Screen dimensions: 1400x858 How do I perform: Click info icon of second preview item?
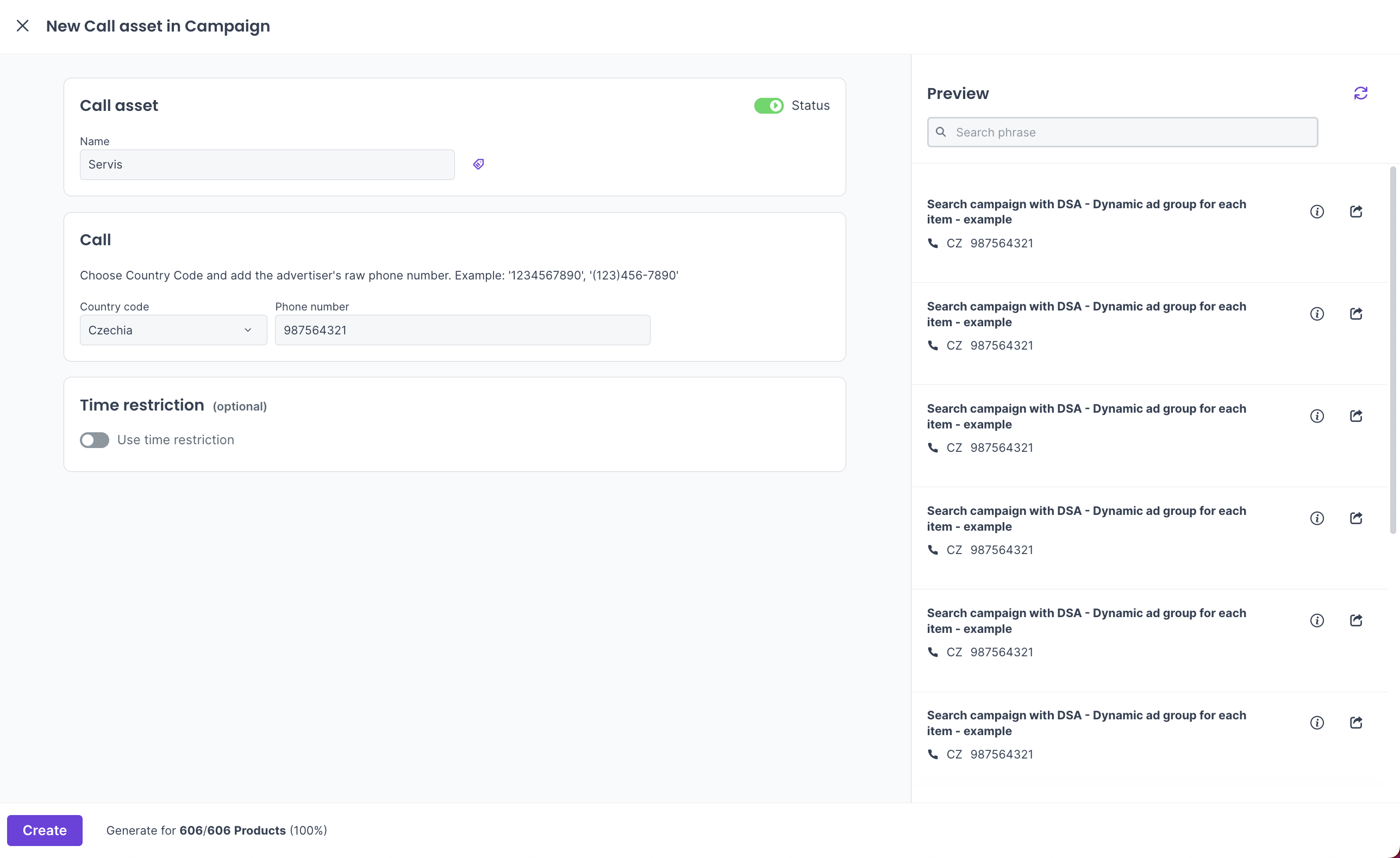tap(1316, 314)
